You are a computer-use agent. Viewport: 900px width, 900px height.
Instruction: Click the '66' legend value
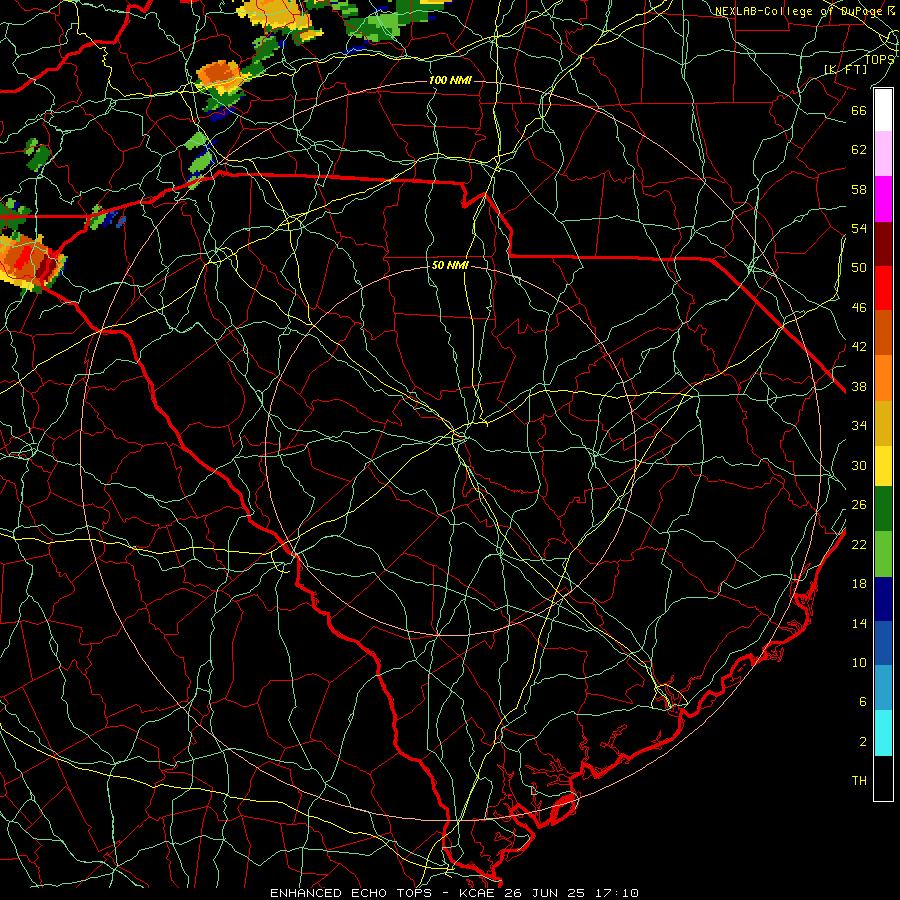(x=859, y=110)
